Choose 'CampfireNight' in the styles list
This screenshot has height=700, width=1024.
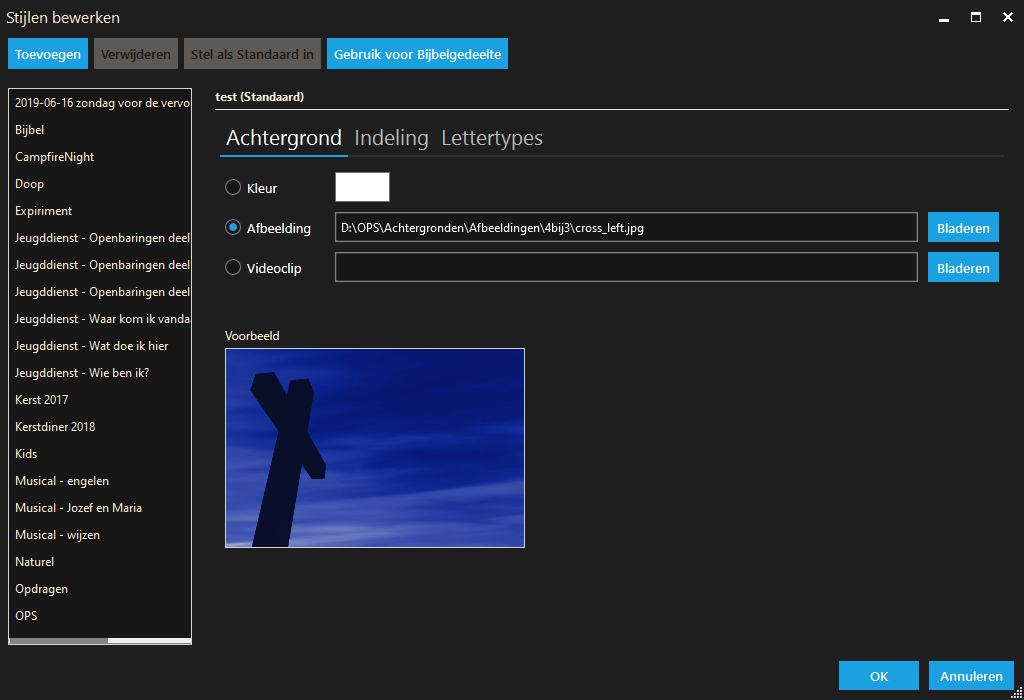pos(100,157)
